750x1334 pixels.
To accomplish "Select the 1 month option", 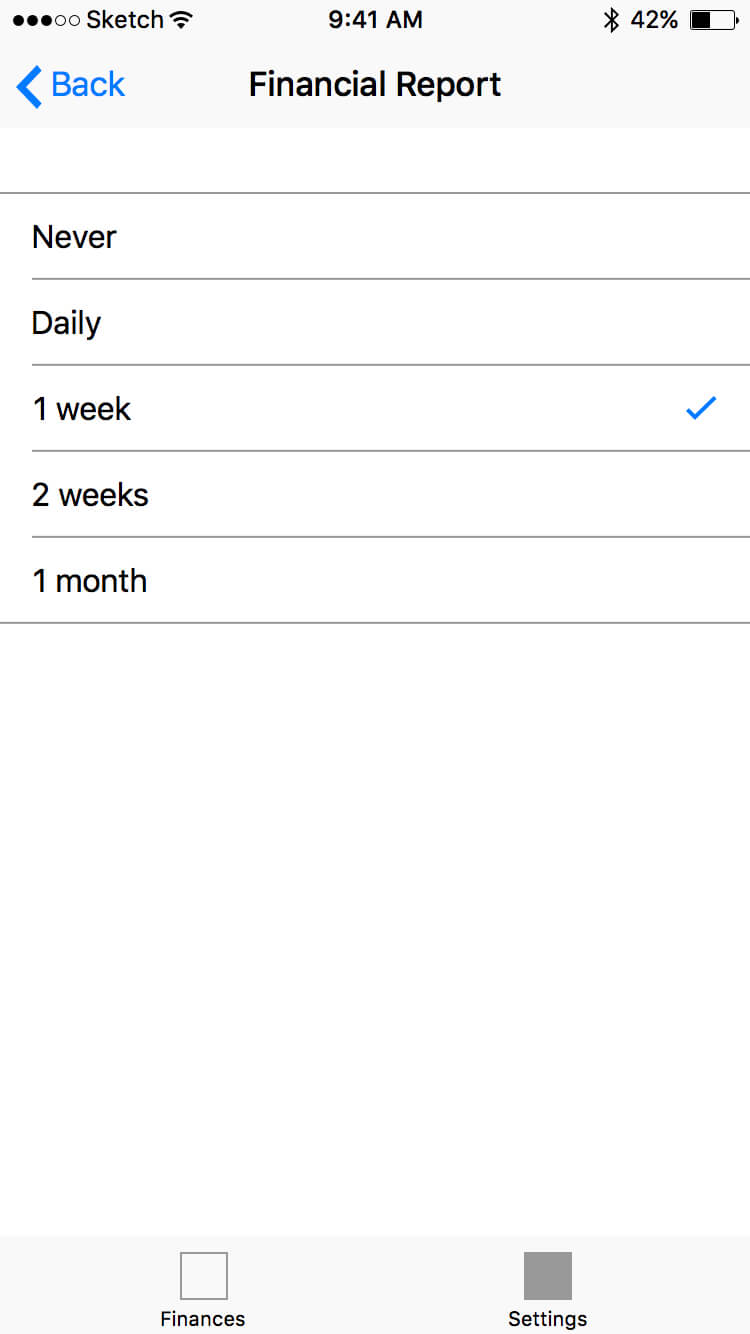I will 375,580.
